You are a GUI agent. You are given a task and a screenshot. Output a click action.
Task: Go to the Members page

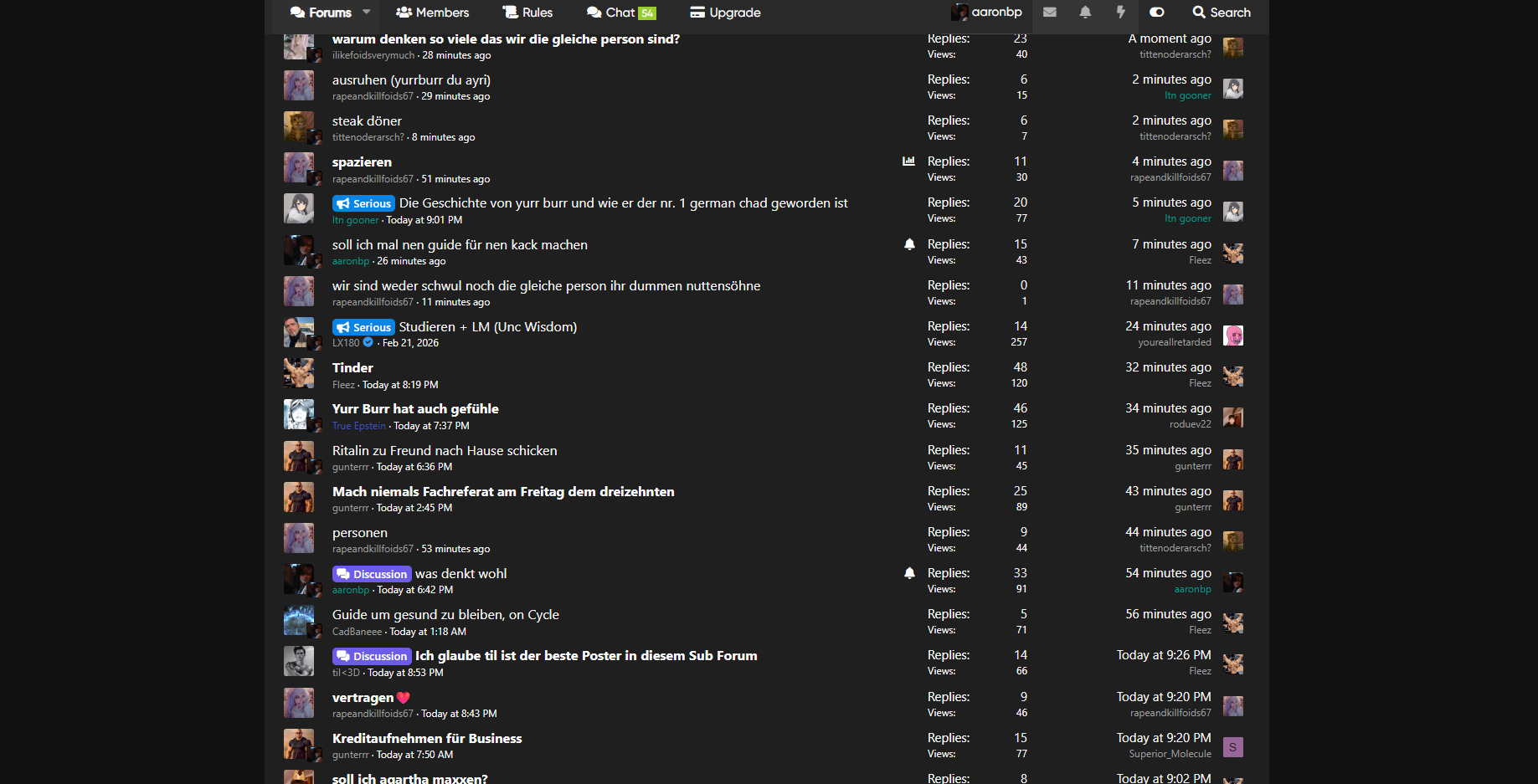coord(432,13)
